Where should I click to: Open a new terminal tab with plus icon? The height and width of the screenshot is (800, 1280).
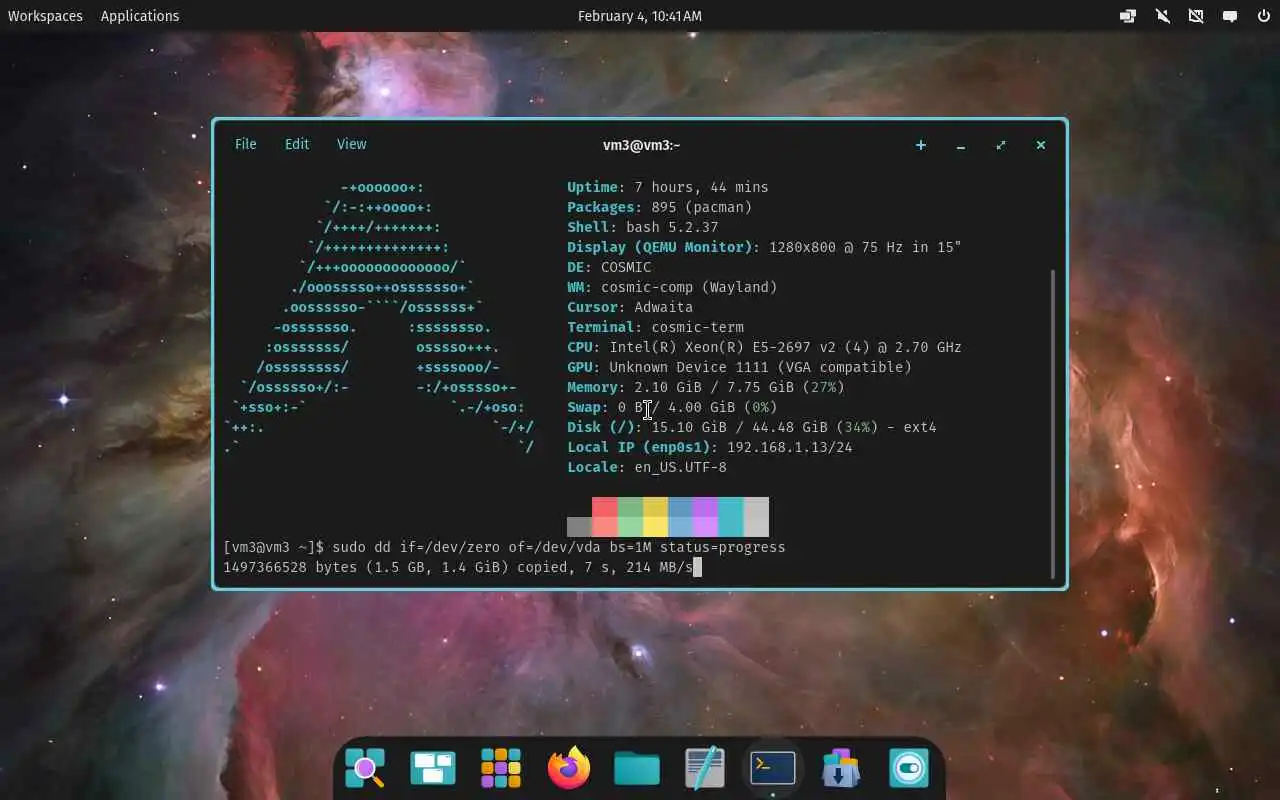920,145
